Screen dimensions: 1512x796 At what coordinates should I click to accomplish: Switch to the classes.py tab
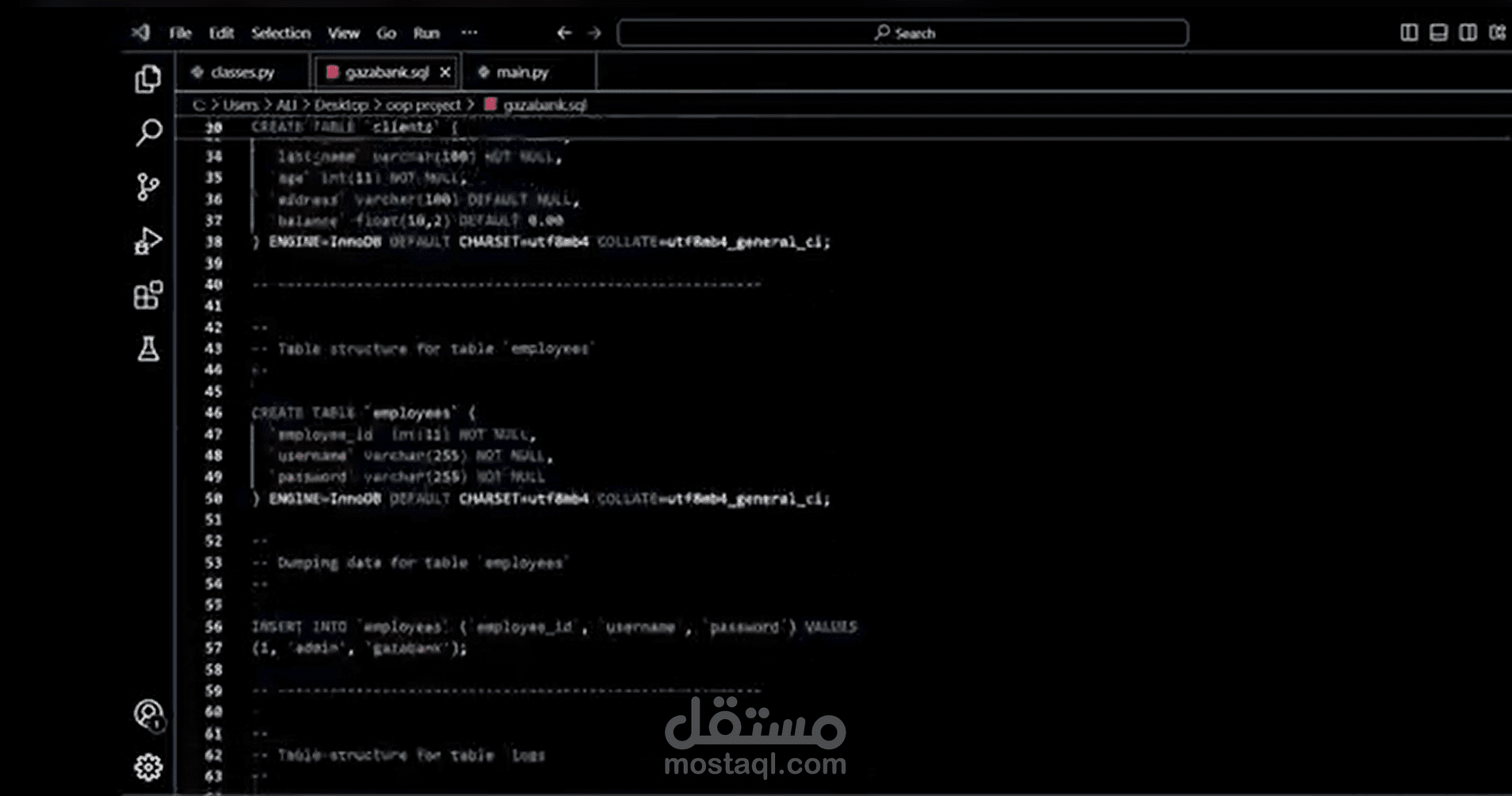(x=242, y=72)
